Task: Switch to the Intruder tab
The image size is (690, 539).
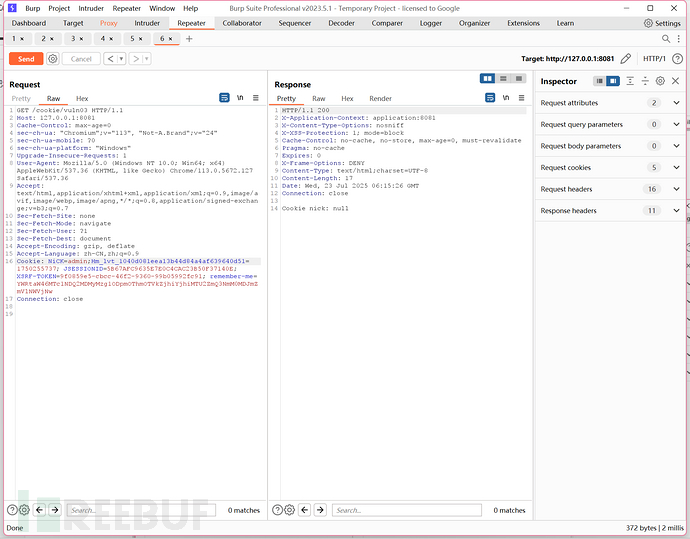Action: click(147, 22)
